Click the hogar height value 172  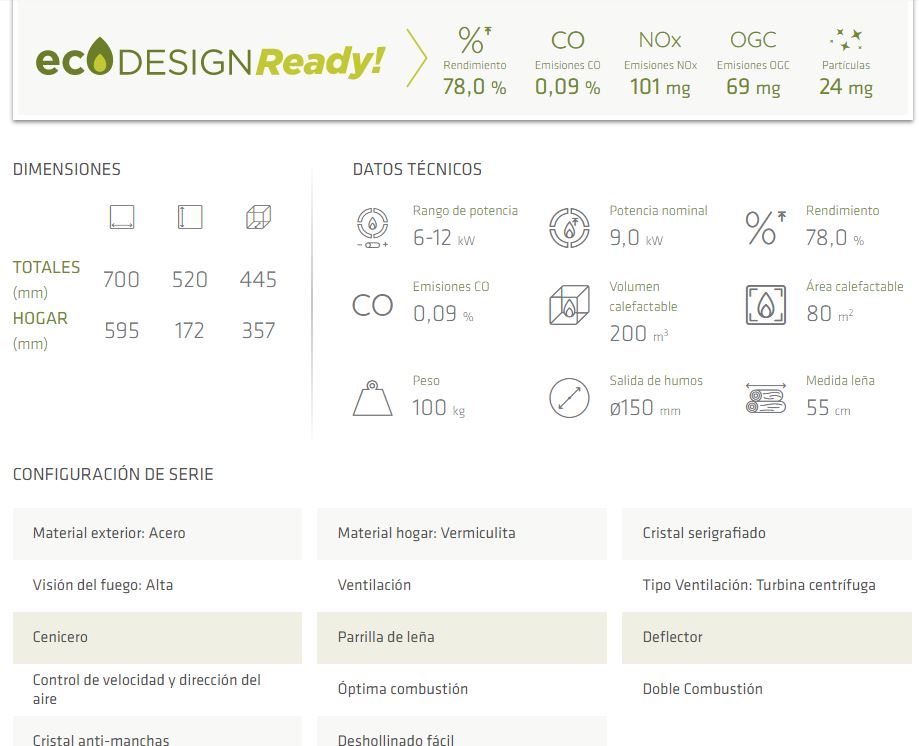(x=189, y=331)
